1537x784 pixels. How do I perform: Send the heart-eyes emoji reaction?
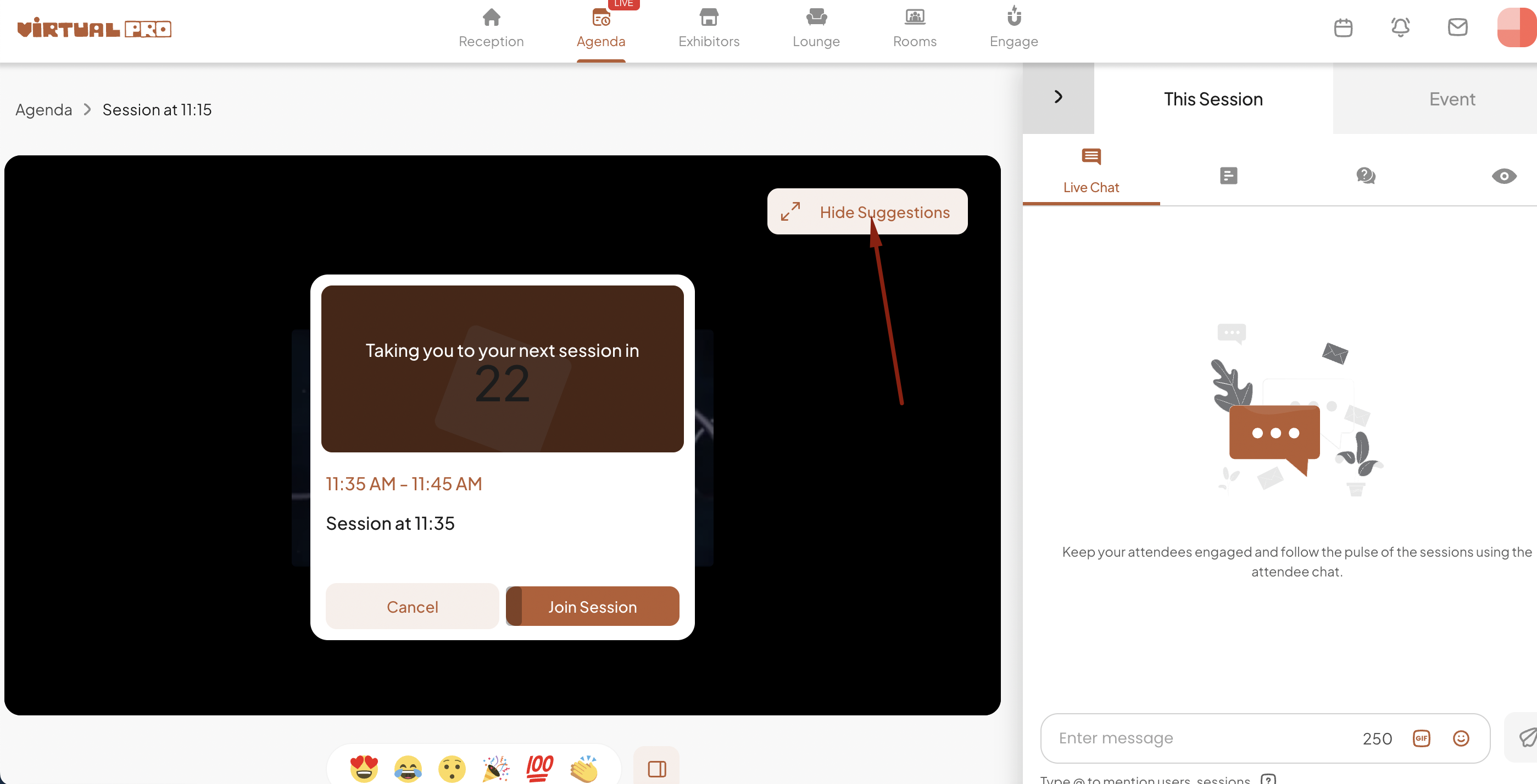pyautogui.click(x=364, y=768)
